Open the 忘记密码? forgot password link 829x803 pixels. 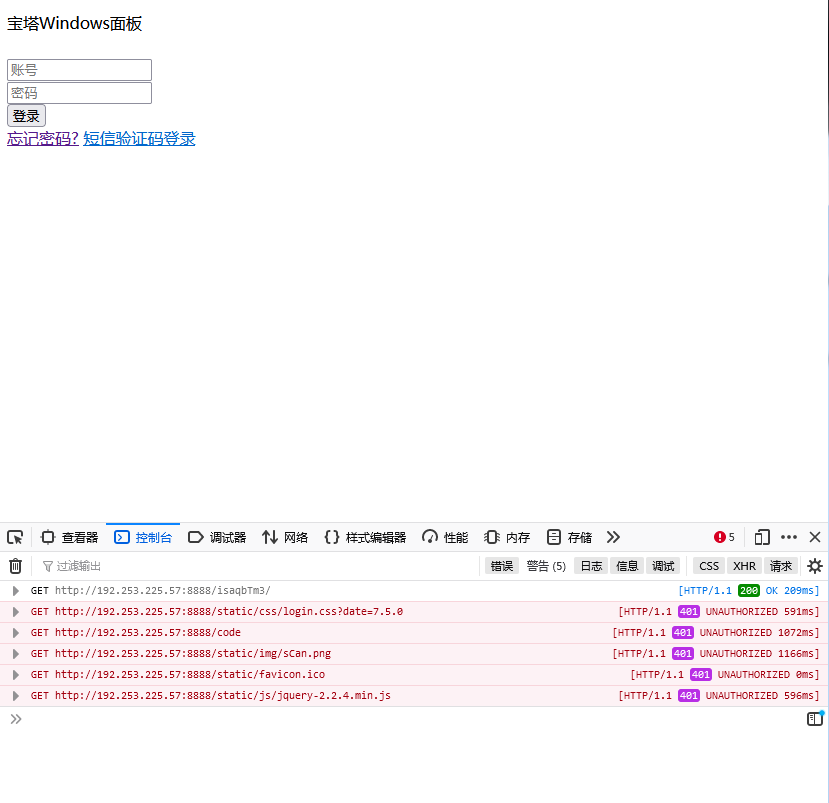pyautogui.click(x=43, y=139)
